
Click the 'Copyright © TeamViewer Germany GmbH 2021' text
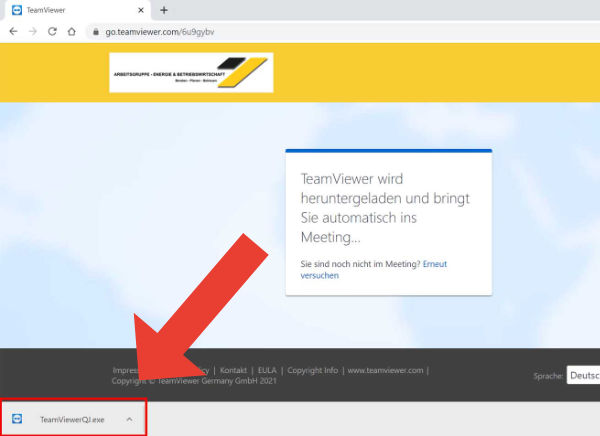tap(194, 381)
